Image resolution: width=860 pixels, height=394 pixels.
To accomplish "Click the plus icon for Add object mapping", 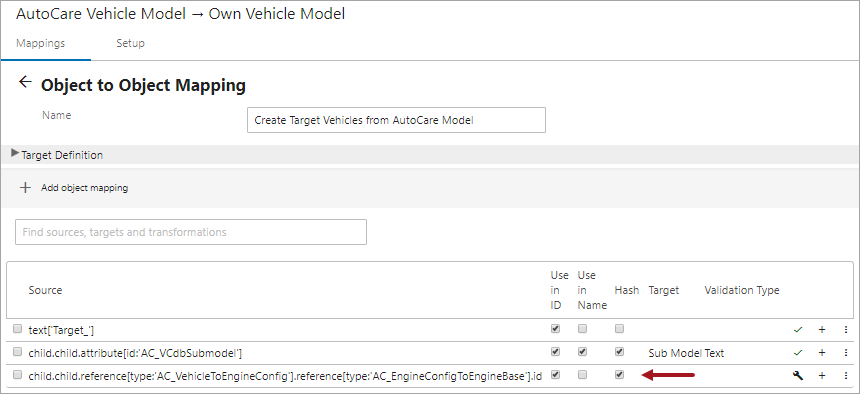I will [25, 188].
